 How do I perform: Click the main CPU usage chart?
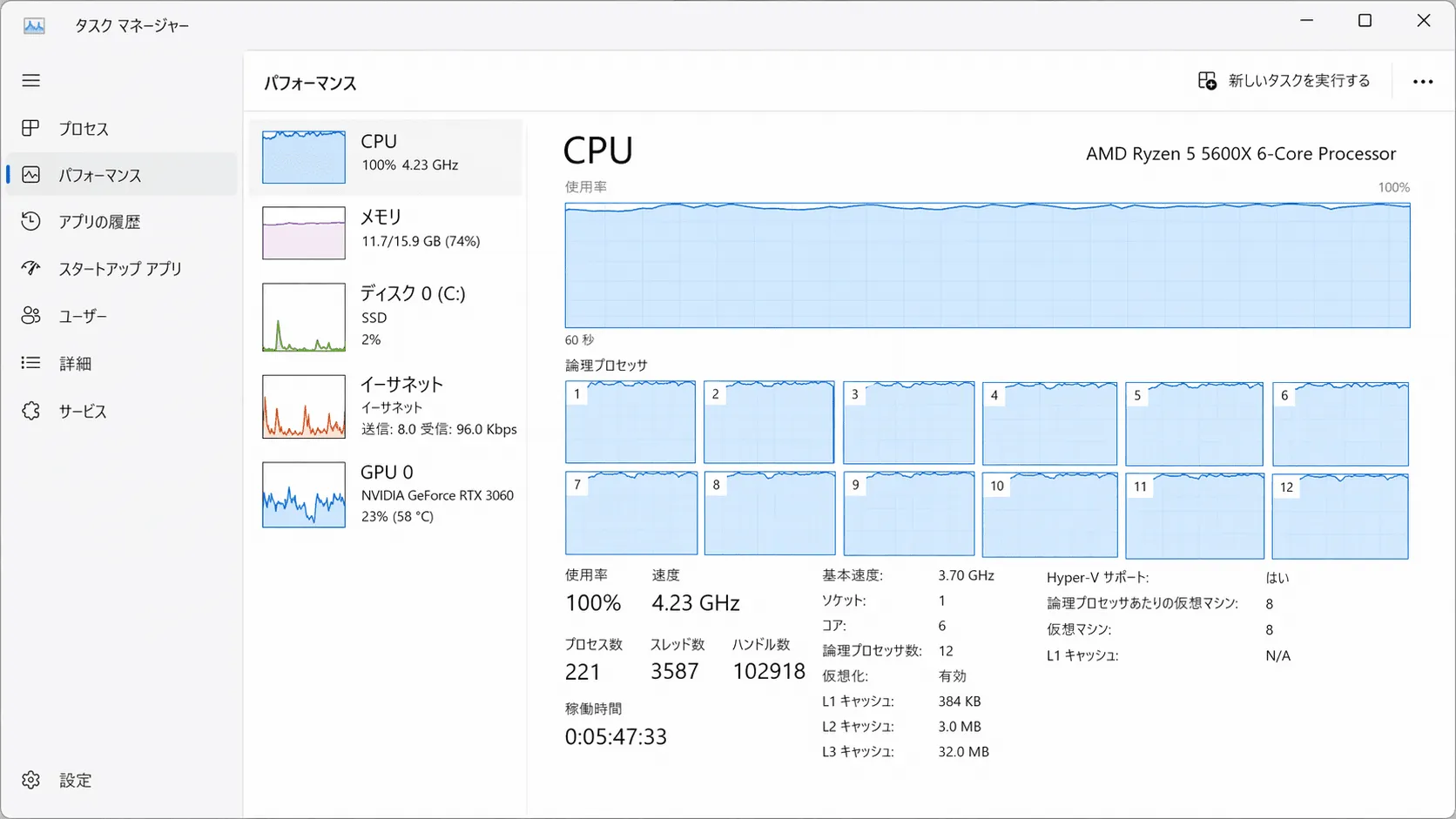coord(987,265)
